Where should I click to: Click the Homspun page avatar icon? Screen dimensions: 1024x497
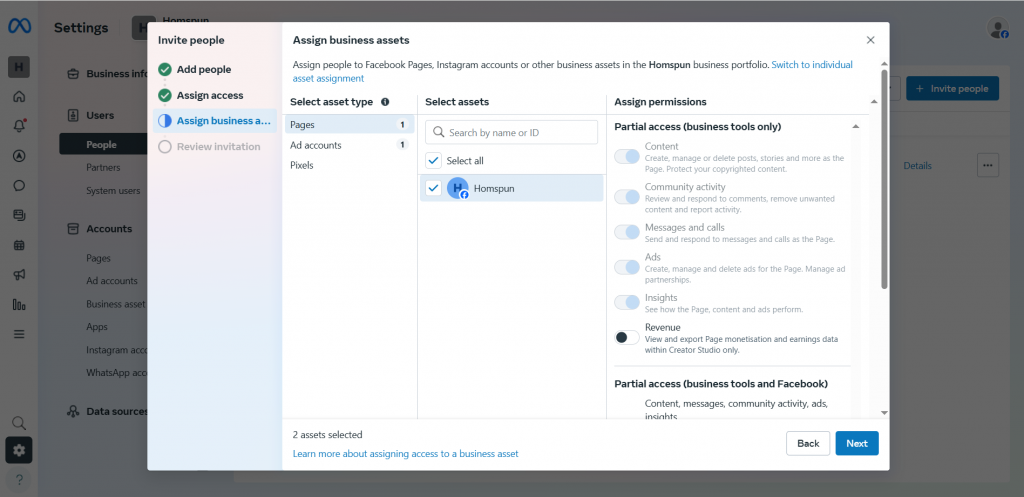click(x=458, y=188)
